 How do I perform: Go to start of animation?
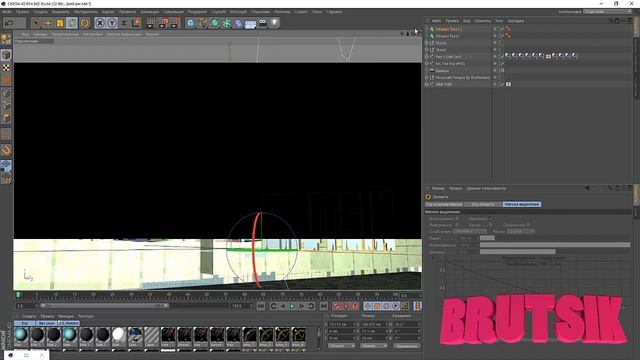(261, 306)
